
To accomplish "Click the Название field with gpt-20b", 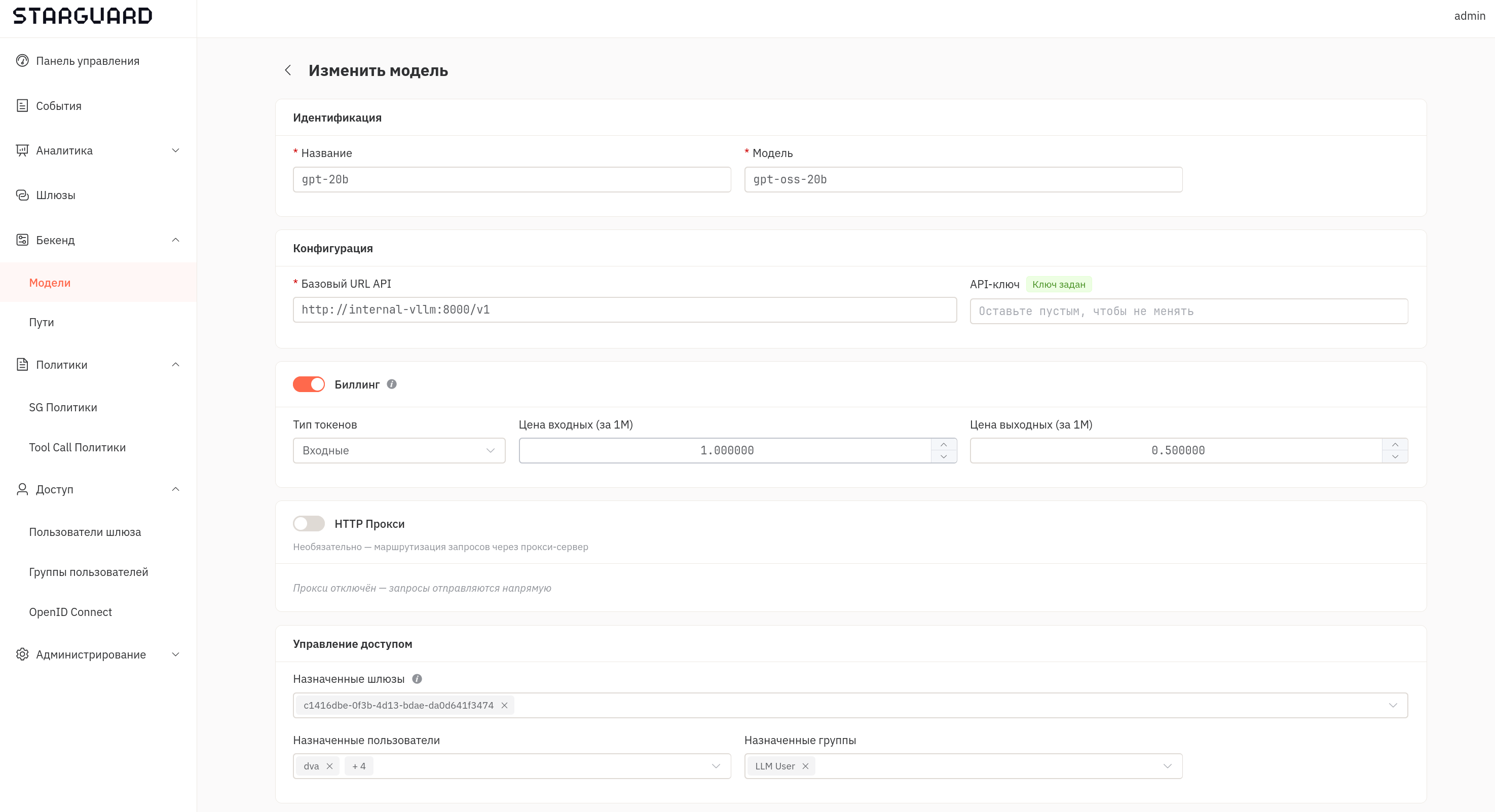I will coord(512,179).
